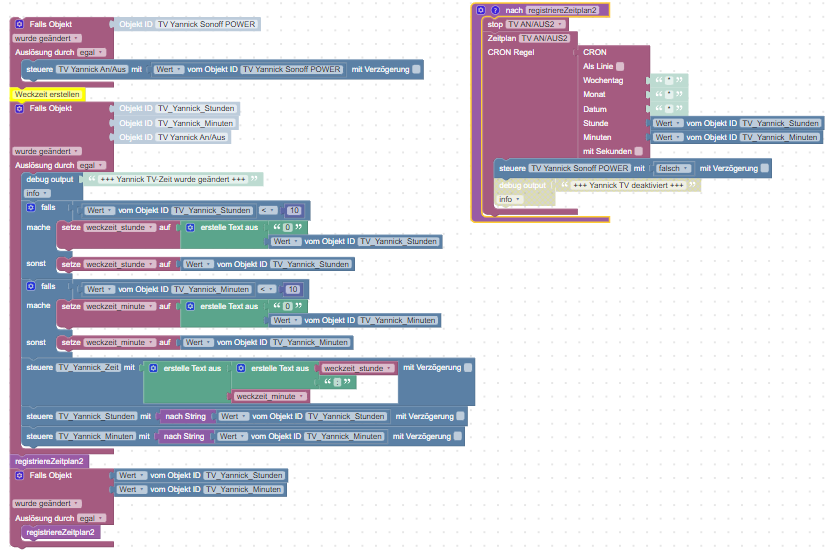Open wurde geändert dropdown in first Falls Objekt block

[47, 38]
